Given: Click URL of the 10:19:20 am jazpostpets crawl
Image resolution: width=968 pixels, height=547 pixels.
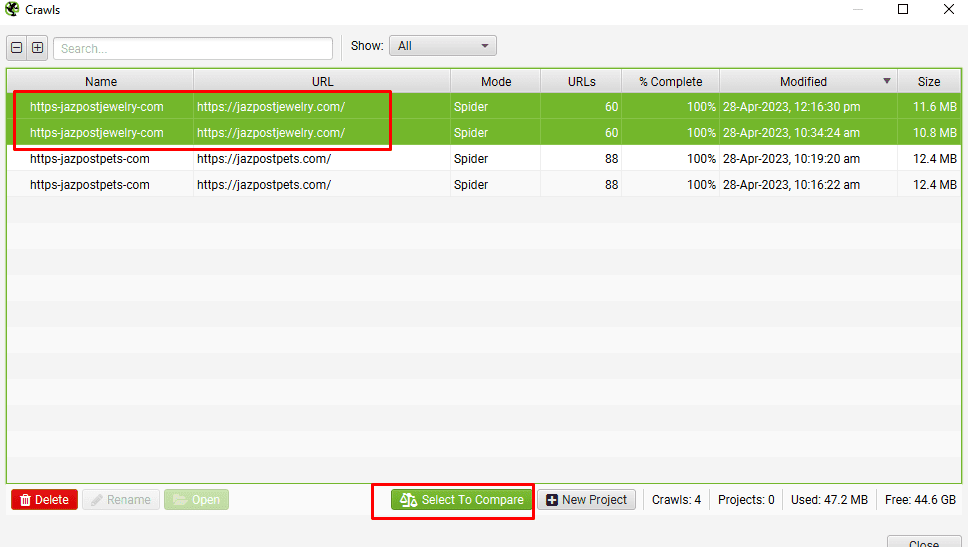Looking at the screenshot, I should (x=264, y=158).
